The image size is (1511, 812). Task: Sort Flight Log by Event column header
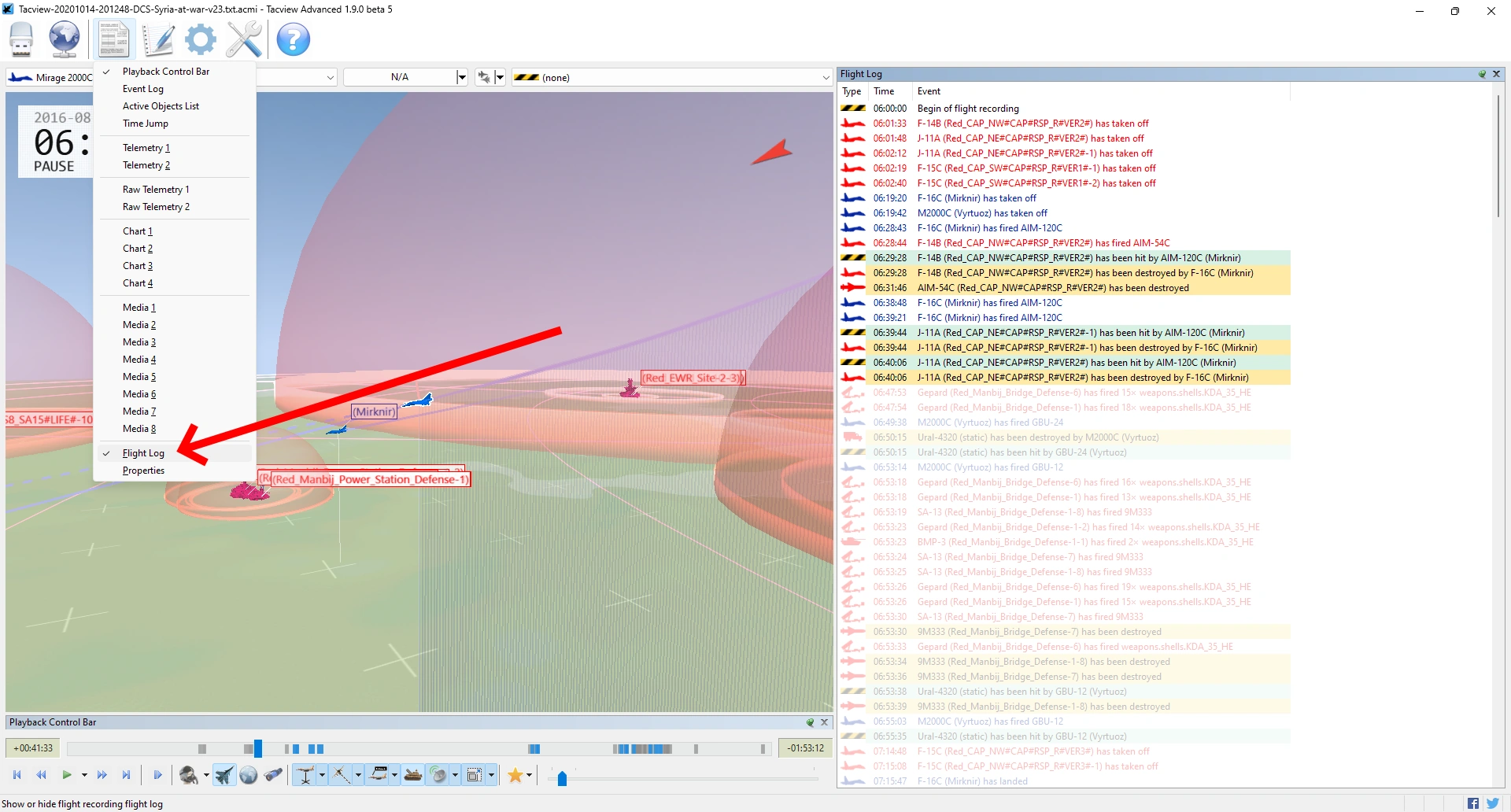pyautogui.click(x=1101, y=91)
